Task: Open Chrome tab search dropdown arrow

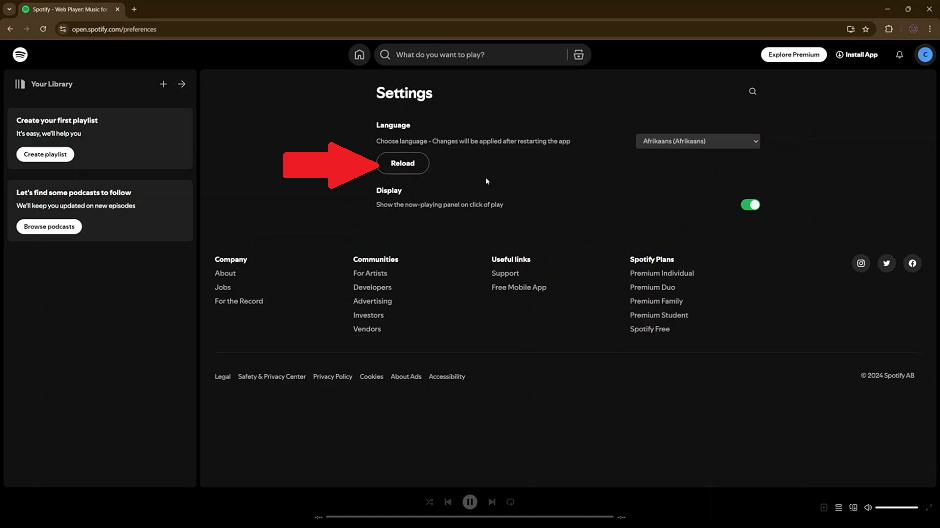Action: click(9, 9)
